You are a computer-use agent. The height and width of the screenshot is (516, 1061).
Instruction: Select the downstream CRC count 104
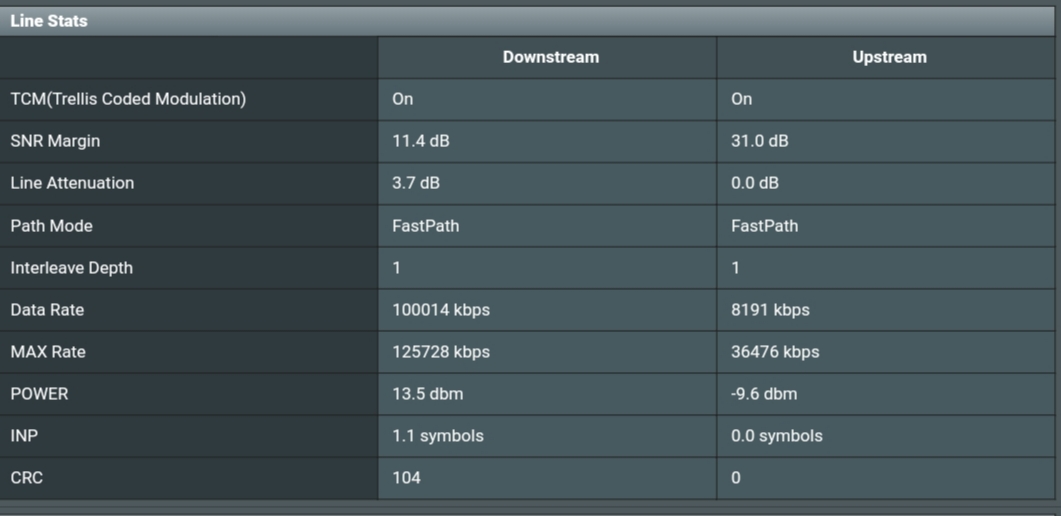[x=407, y=477]
